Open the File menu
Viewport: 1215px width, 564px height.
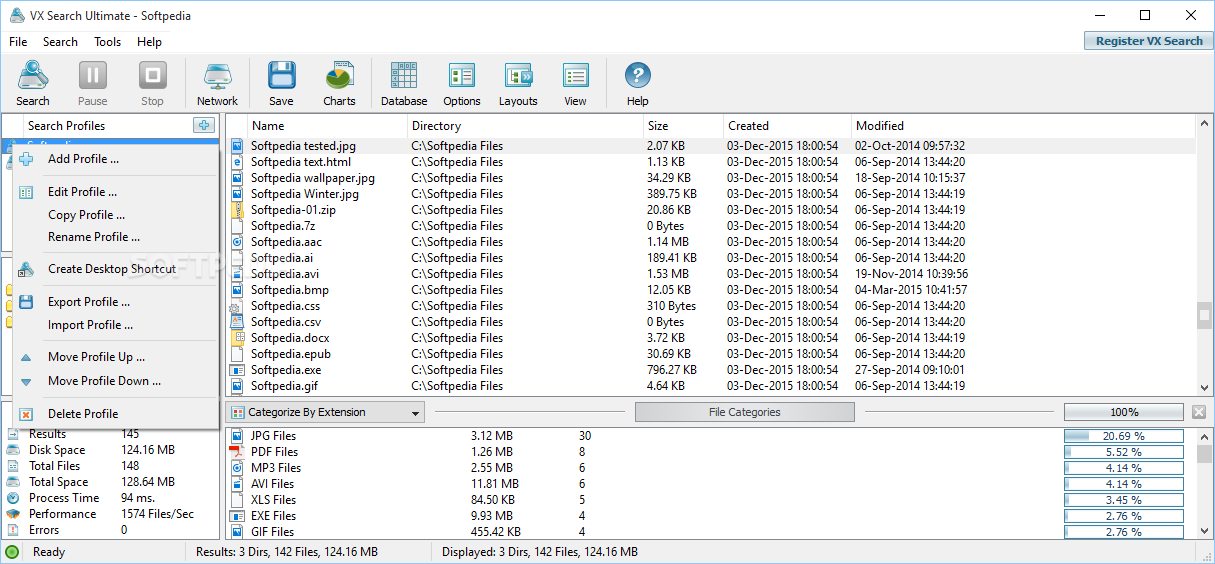coord(18,42)
